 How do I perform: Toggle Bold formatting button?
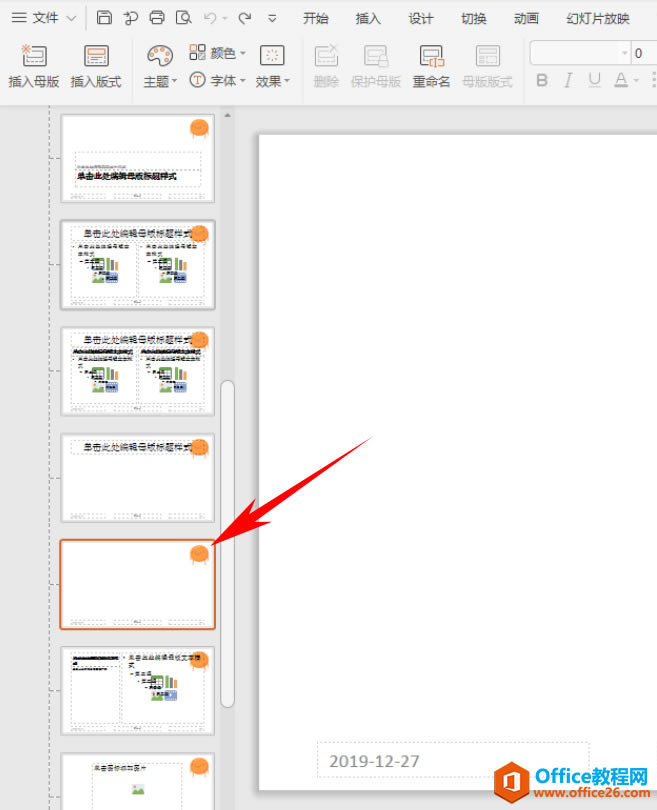pyautogui.click(x=542, y=80)
